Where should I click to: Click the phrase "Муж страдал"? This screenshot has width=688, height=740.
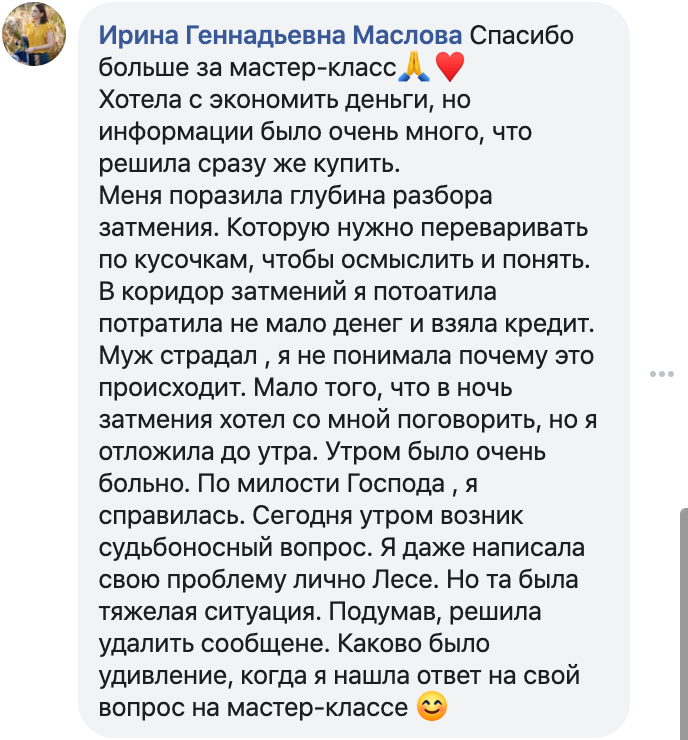[179, 357]
